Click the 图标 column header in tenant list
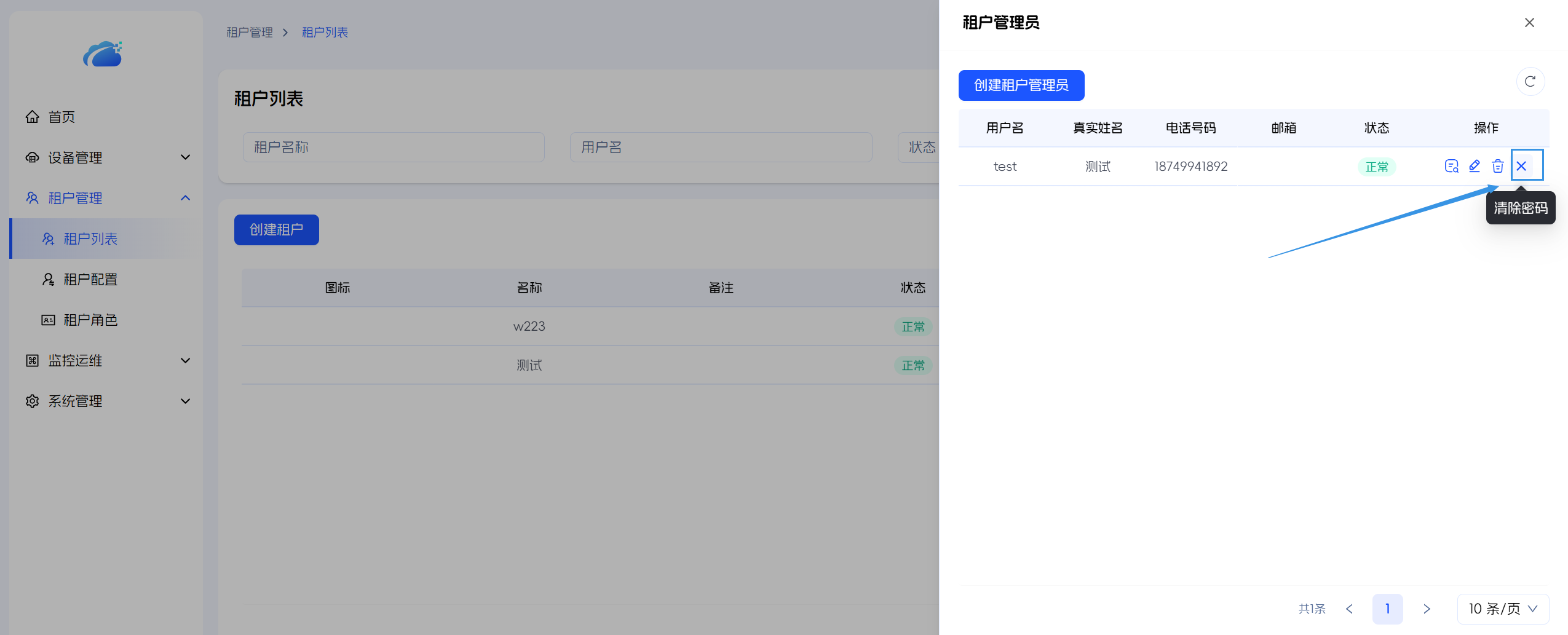1568x635 pixels. pos(338,288)
